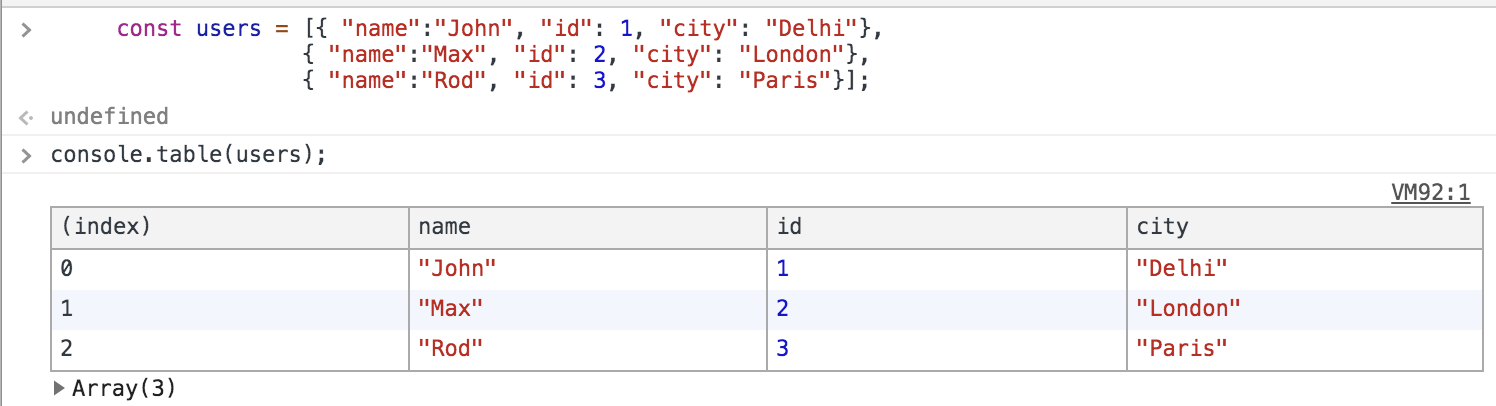Click the (index) column header
Viewport: 1496px width, 406px height.
(230, 228)
